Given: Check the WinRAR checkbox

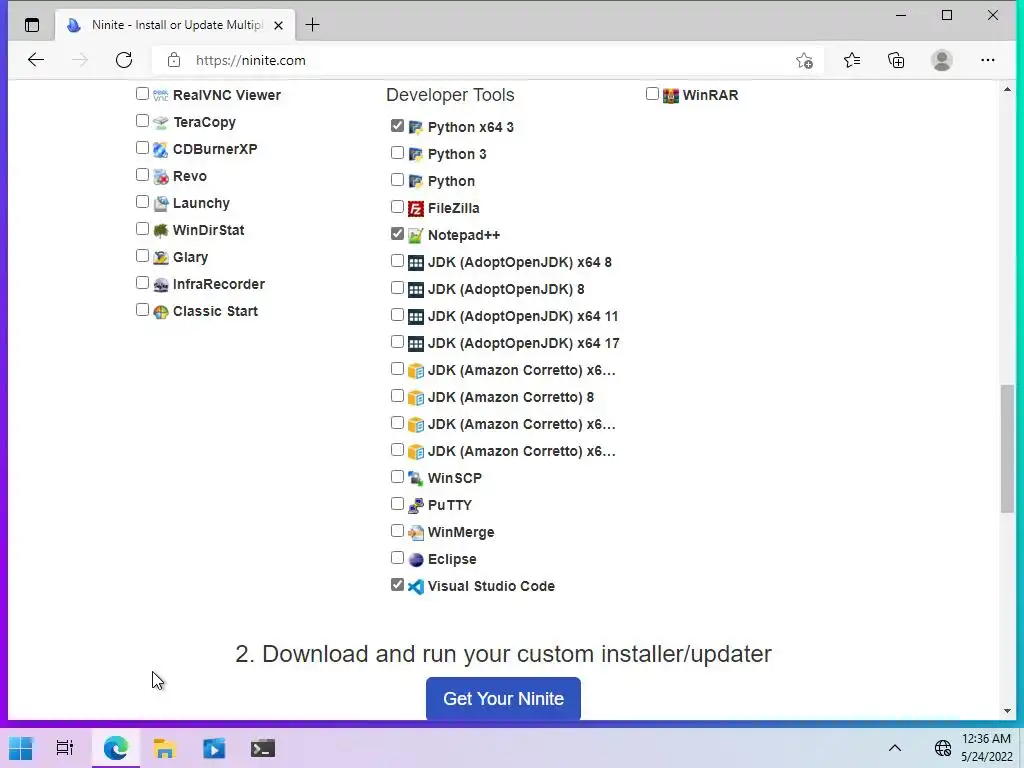Looking at the screenshot, I should tap(652, 93).
